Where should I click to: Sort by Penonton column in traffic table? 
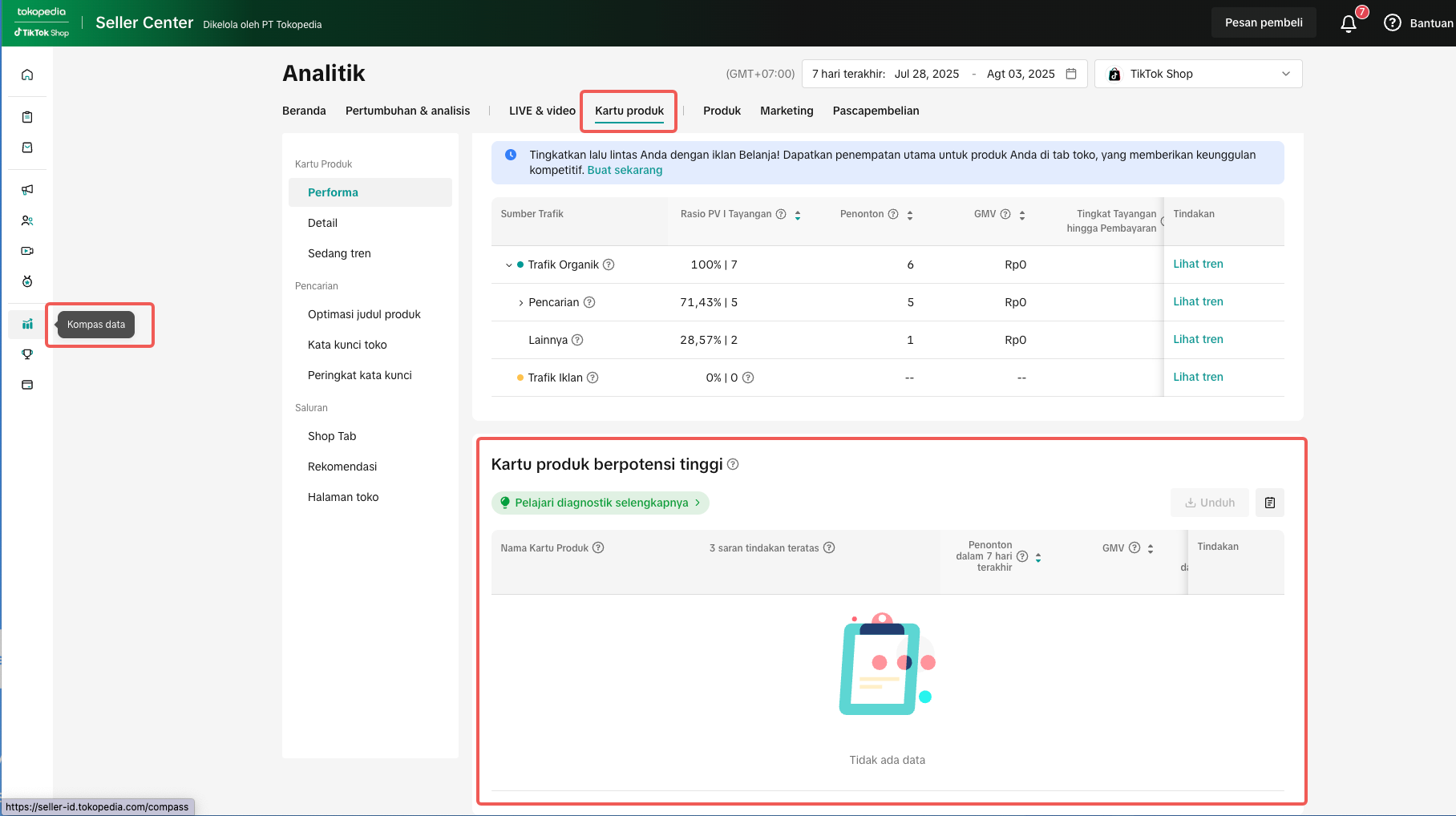pyautogui.click(x=910, y=215)
